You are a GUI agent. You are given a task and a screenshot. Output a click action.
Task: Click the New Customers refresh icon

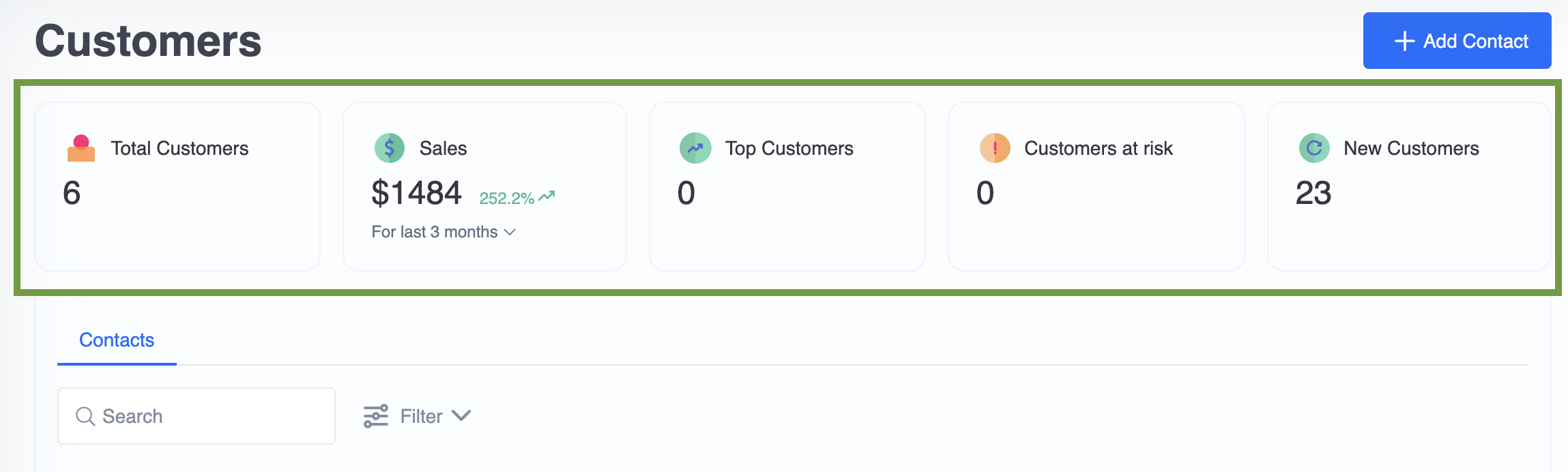point(1314,148)
